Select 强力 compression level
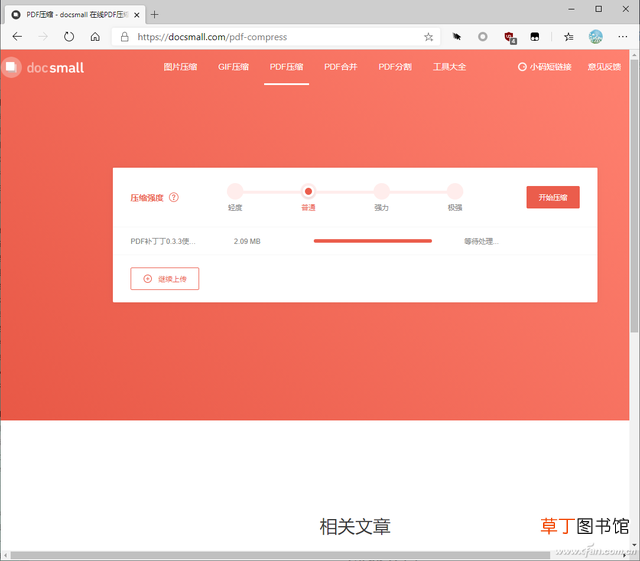 point(382,191)
